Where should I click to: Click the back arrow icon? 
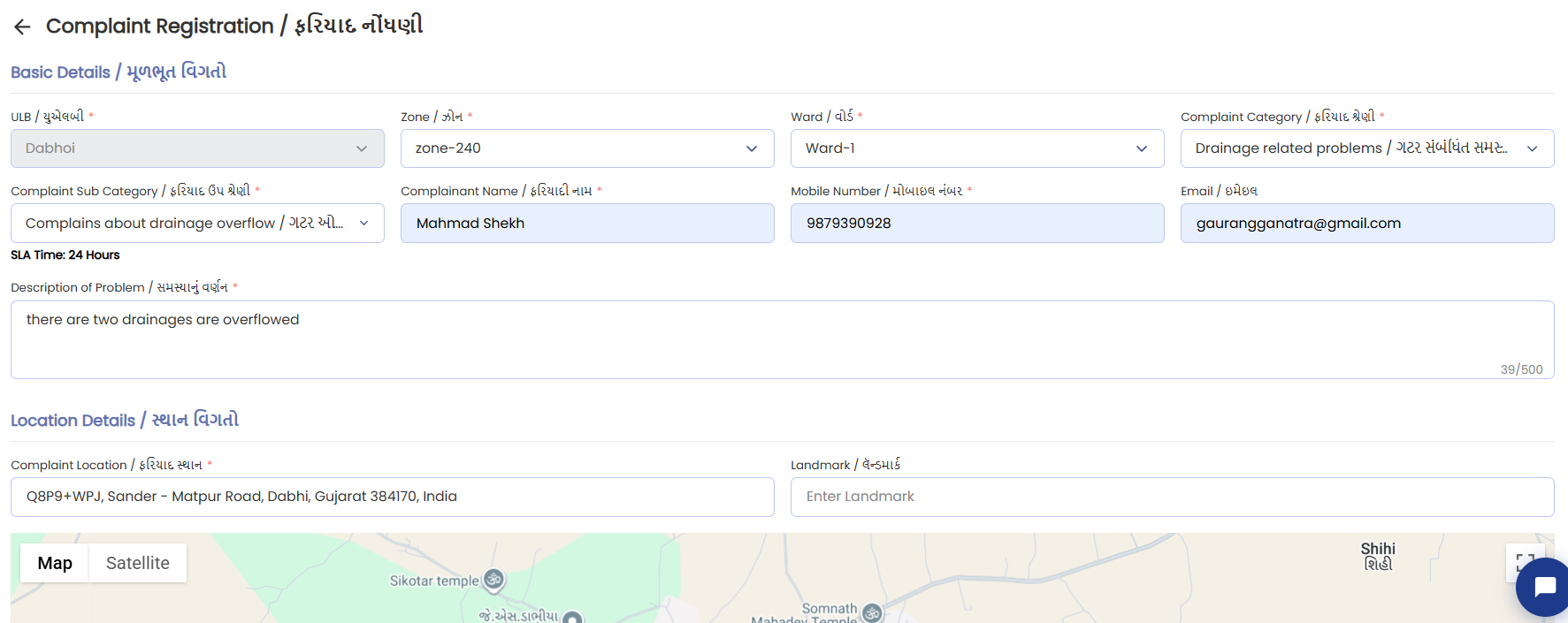(22, 27)
